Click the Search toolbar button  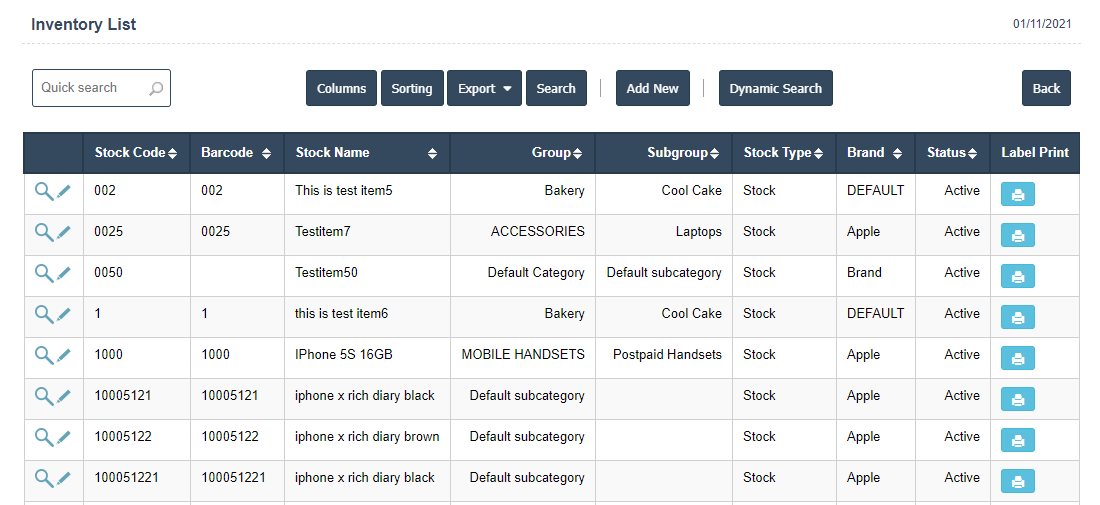click(555, 88)
